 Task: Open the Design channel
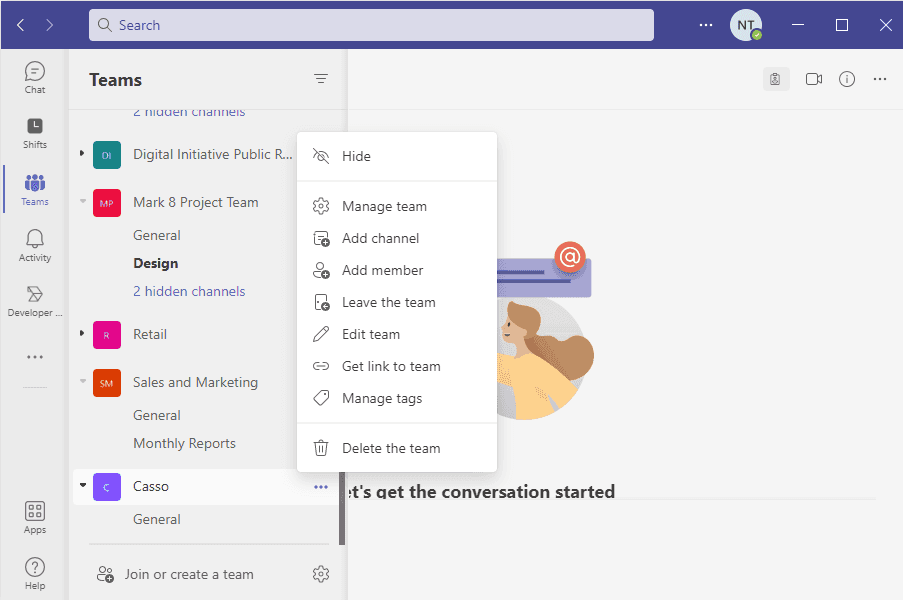tap(155, 263)
